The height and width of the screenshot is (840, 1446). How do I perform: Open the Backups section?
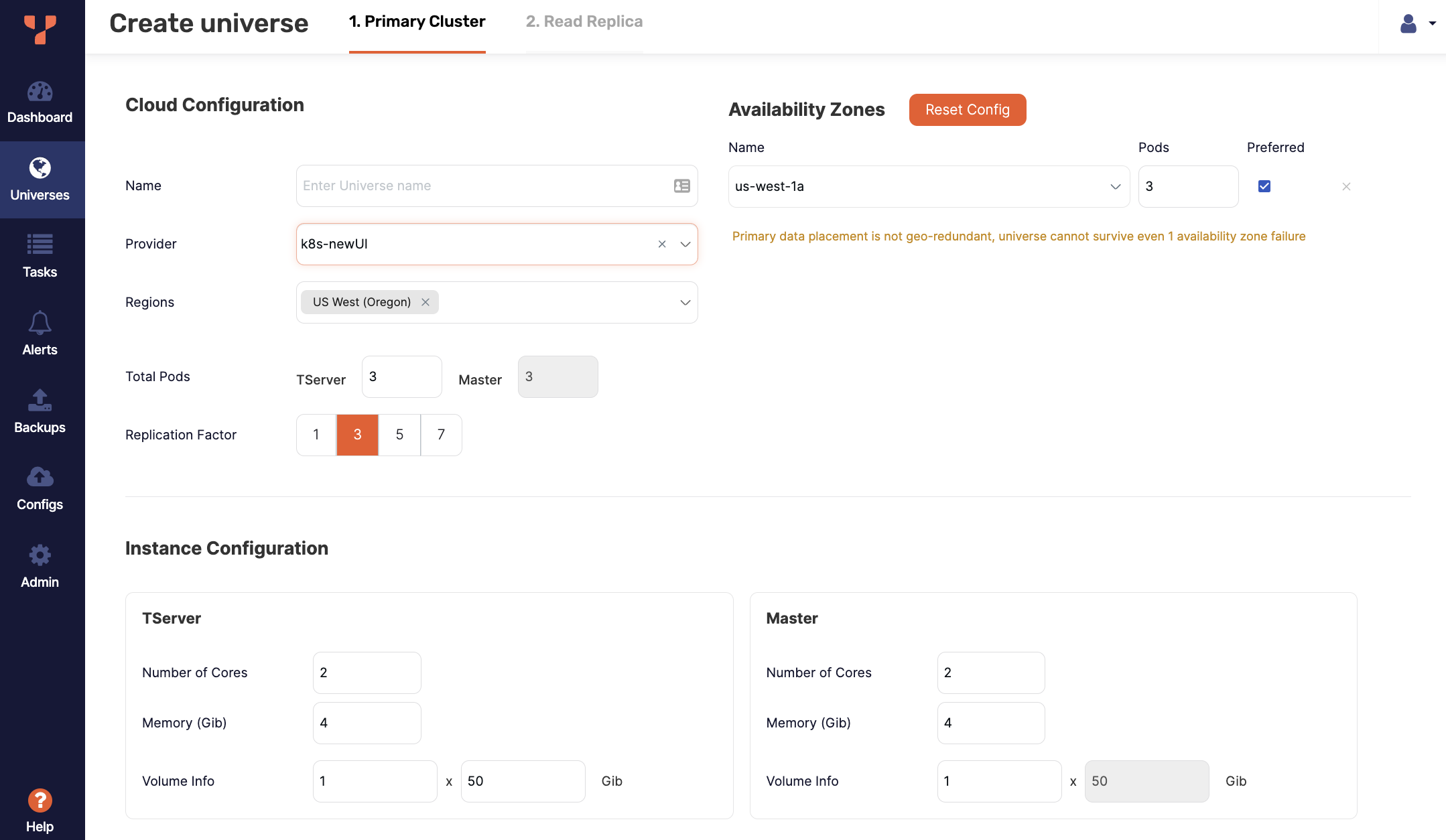tap(40, 401)
